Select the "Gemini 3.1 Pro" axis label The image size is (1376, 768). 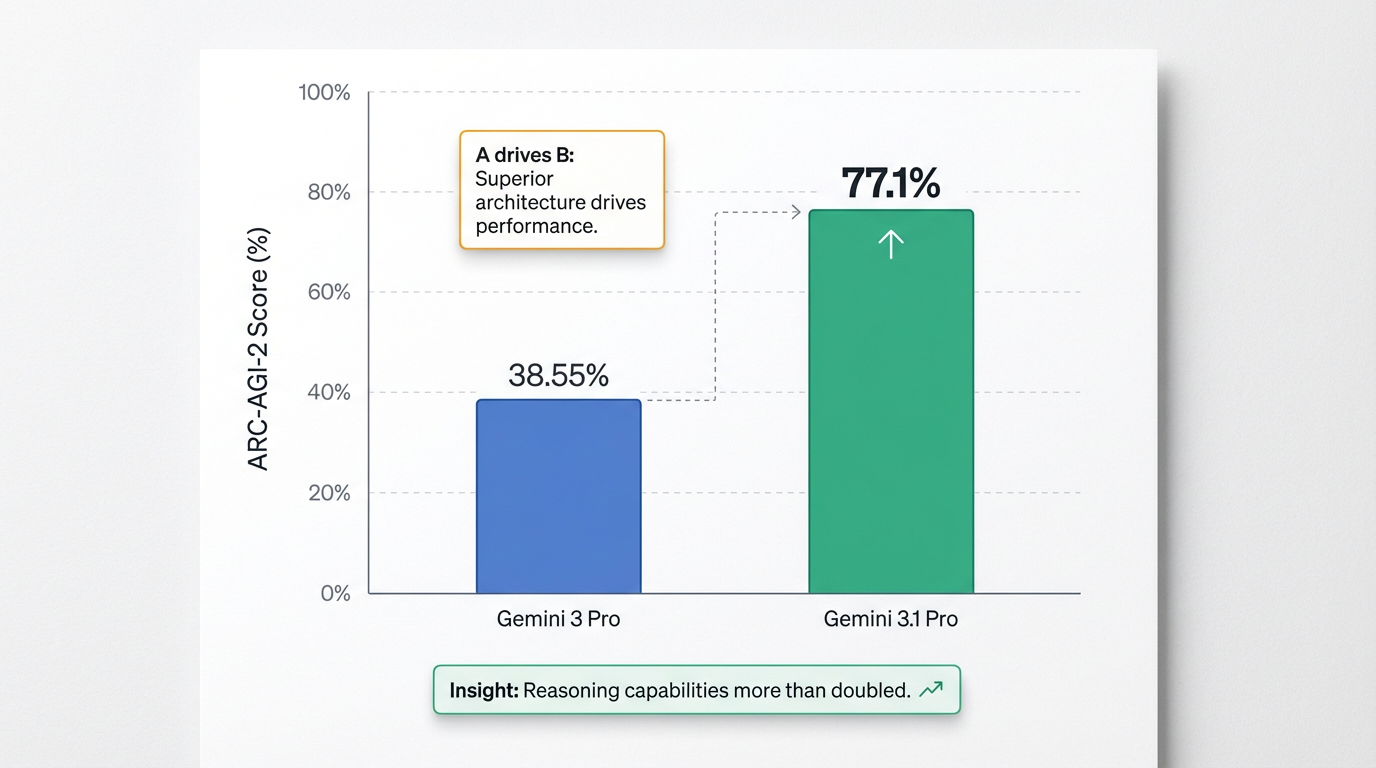(x=890, y=619)
